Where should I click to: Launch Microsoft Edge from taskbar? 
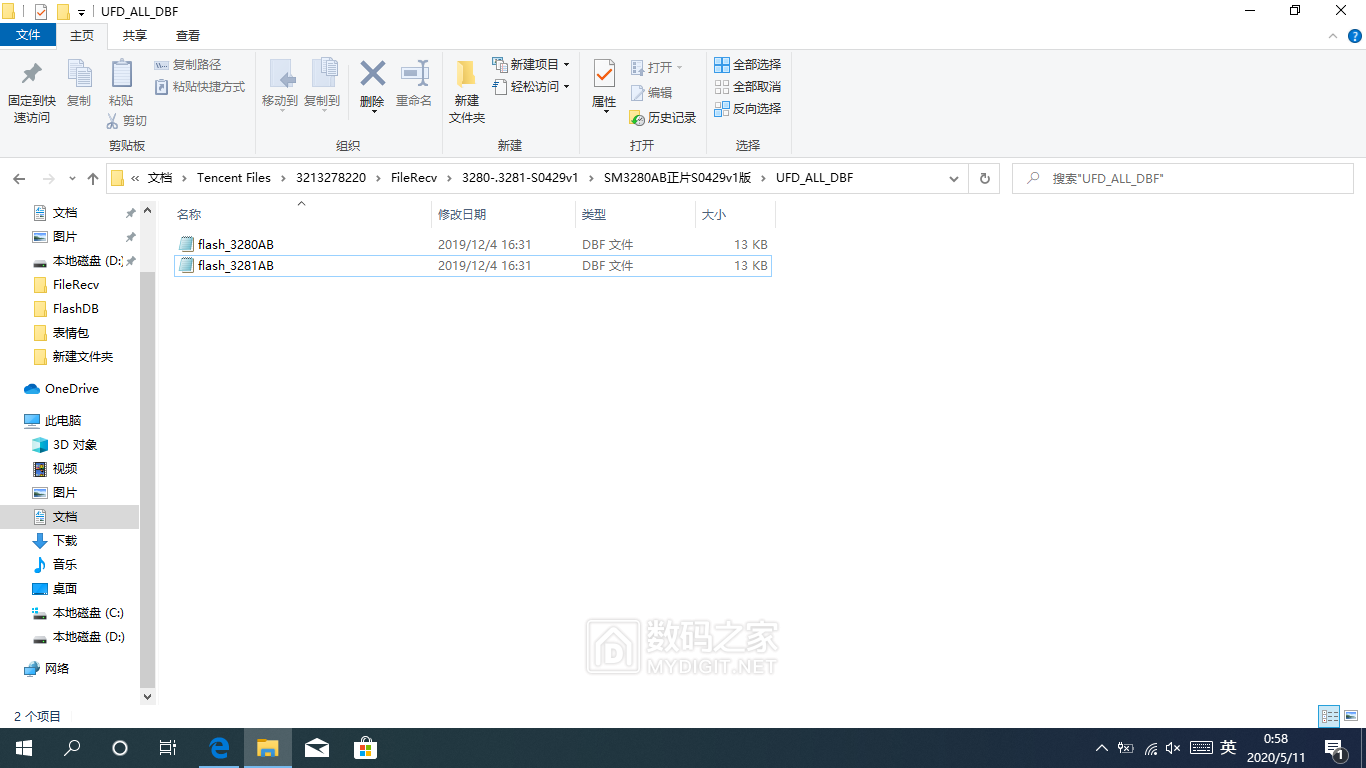(219, 748)
